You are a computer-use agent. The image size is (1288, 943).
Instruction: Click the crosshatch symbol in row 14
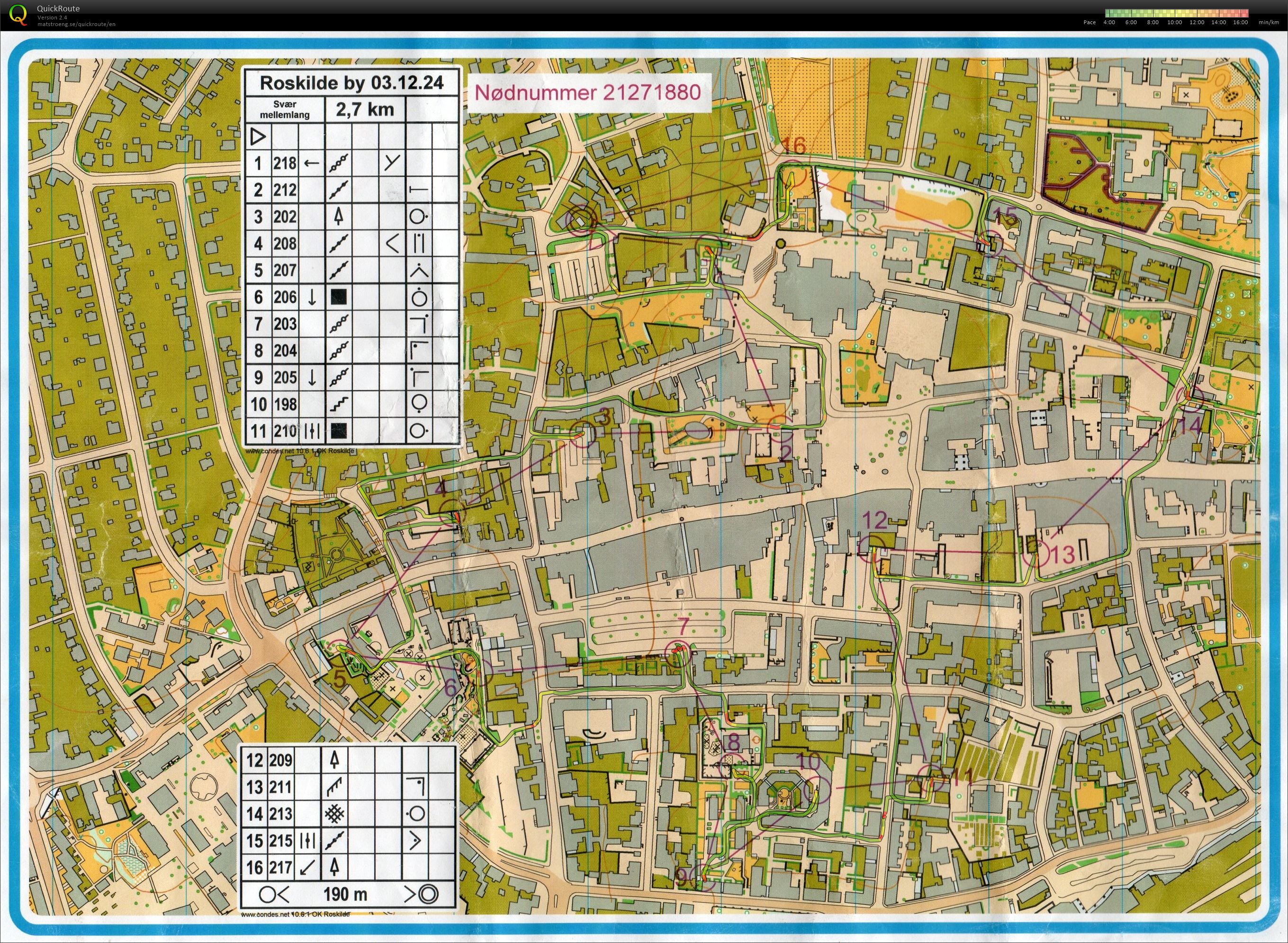point(335,814)
